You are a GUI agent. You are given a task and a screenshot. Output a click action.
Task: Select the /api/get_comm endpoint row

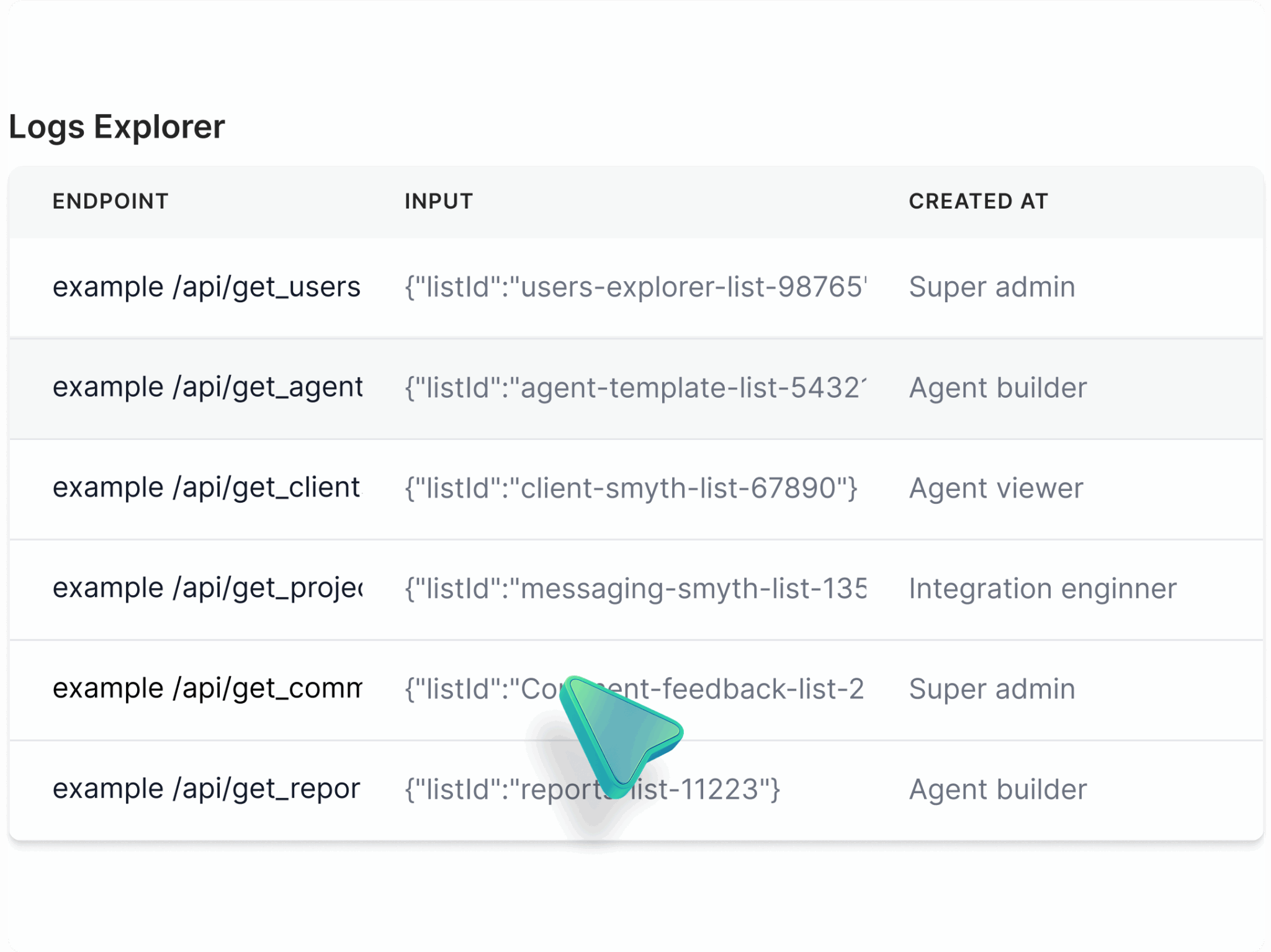207,689
